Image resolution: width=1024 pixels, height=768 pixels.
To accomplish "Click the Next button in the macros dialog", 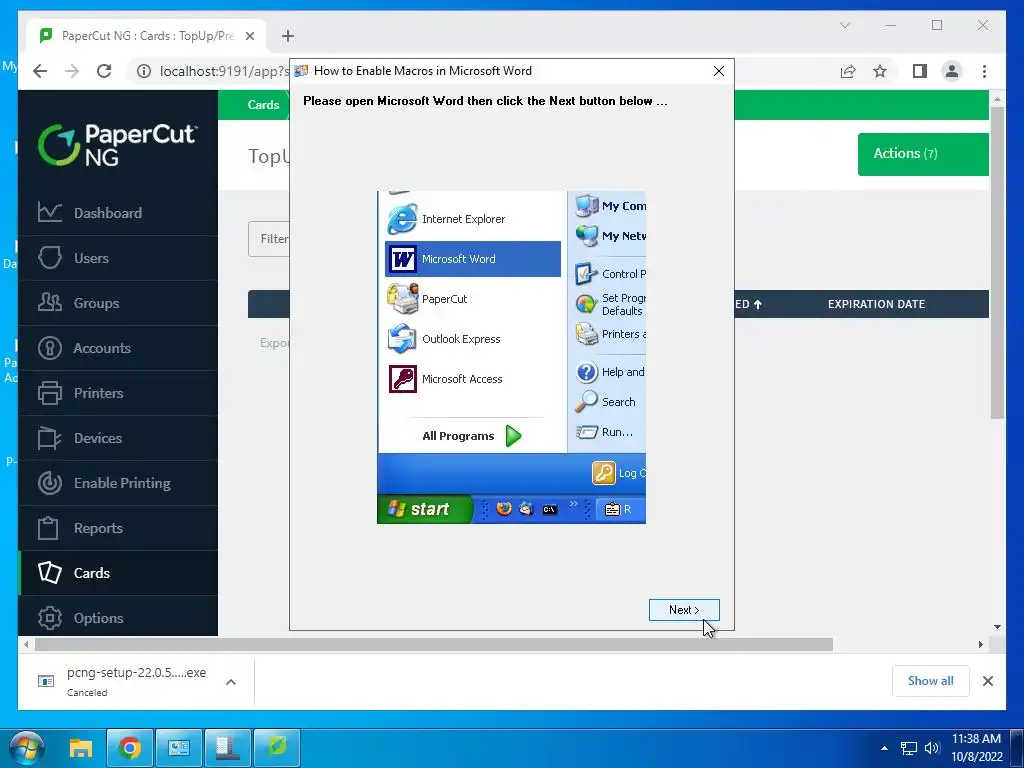I will tap(684, 610).
